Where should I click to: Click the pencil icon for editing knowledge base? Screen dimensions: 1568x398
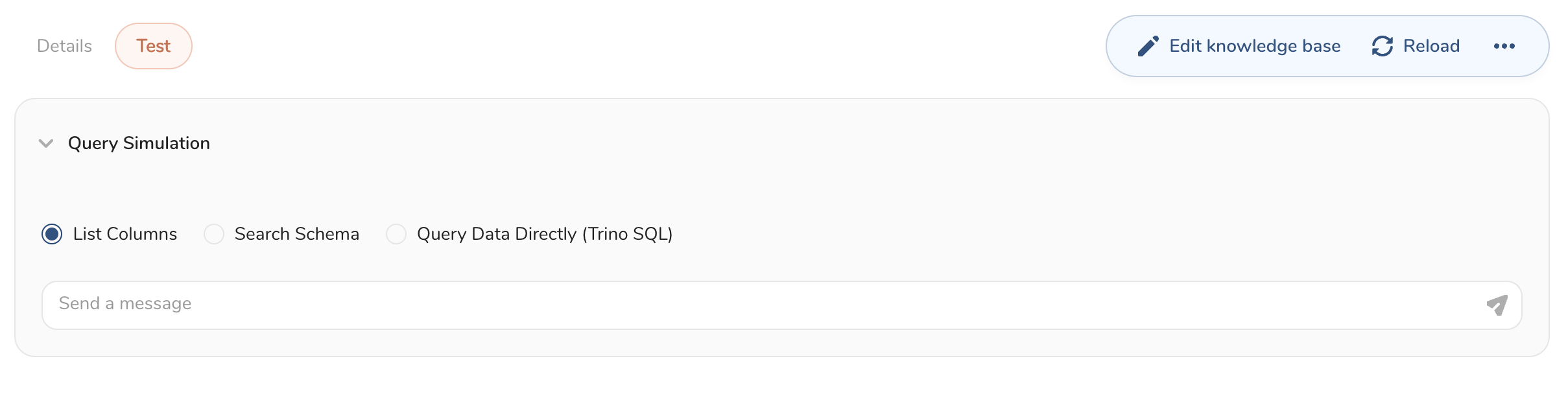pyautogui.click(x=1148, y=46)
